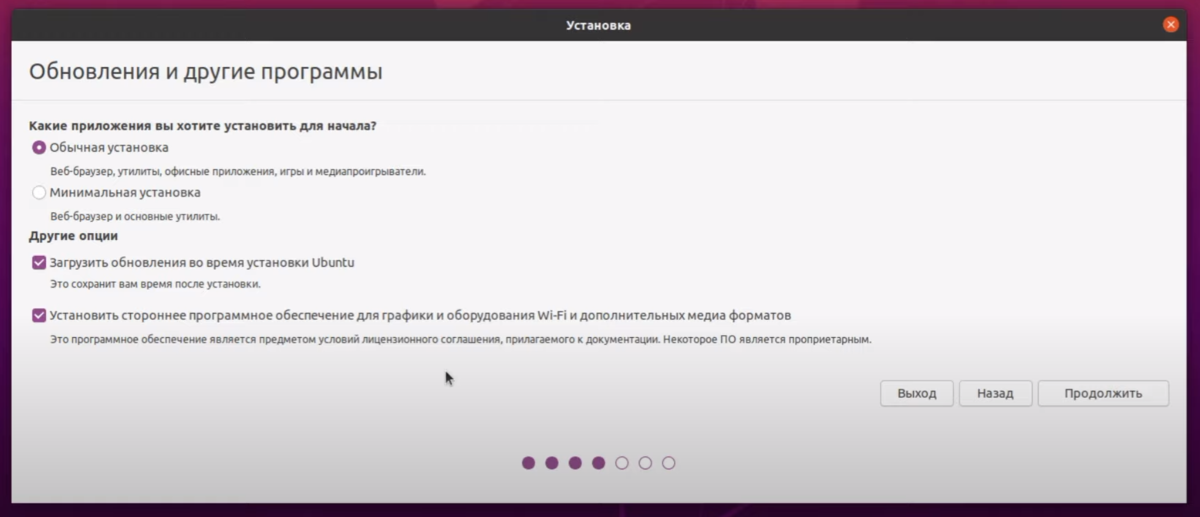Select the Обычная установка radio button
Viewport: 1200px width, 517px height.
(39, 148)
